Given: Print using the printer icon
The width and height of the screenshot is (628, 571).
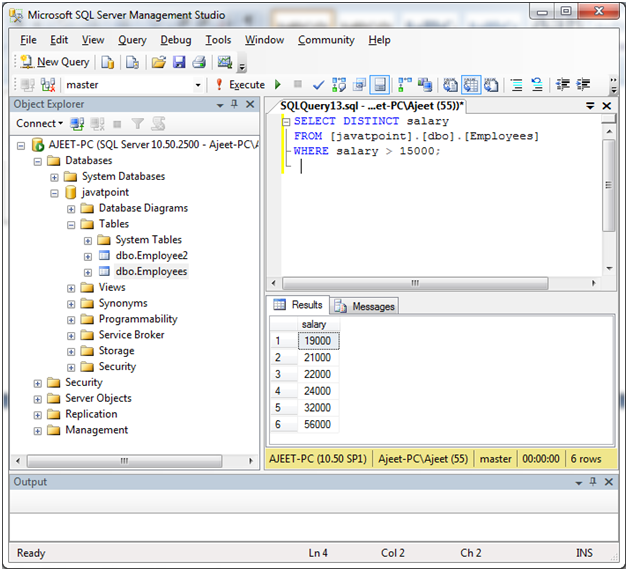Looking at the screenshot, I should [199, 62].
